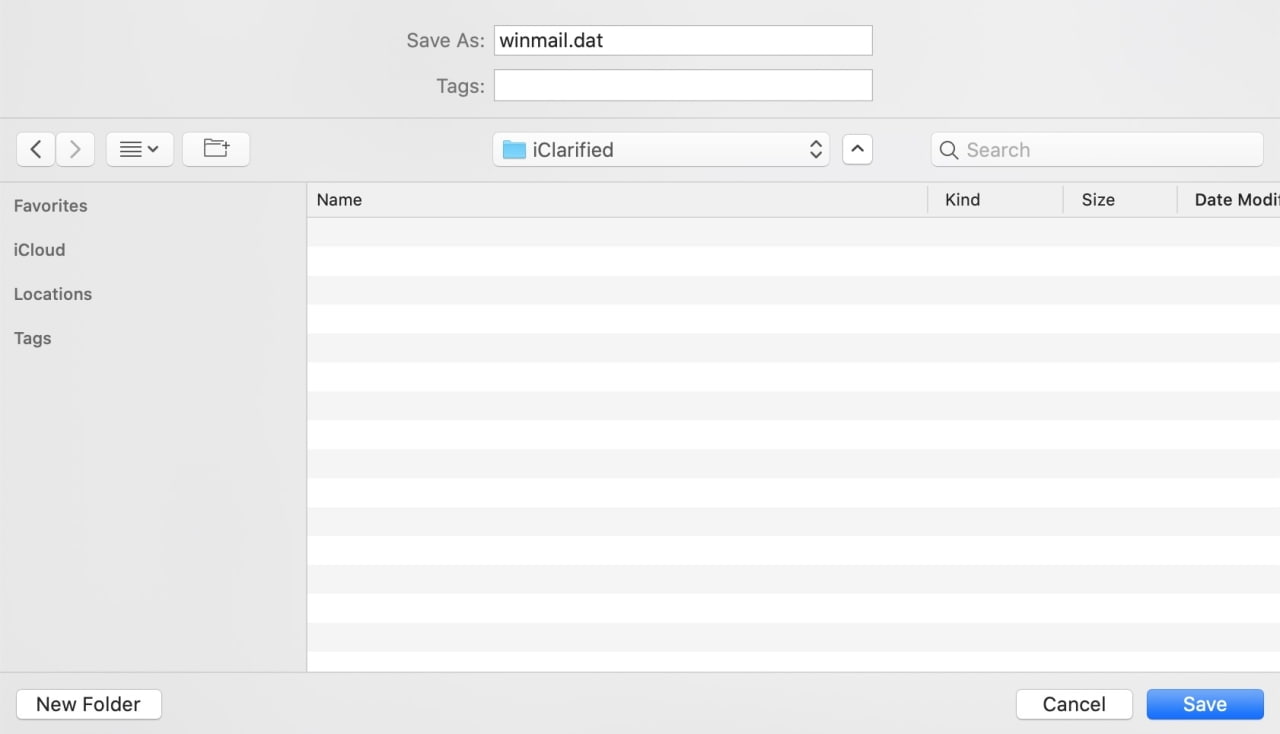Click the new folder toolbar icon
Screen dimensions: 1280x734
pos(216,147)
